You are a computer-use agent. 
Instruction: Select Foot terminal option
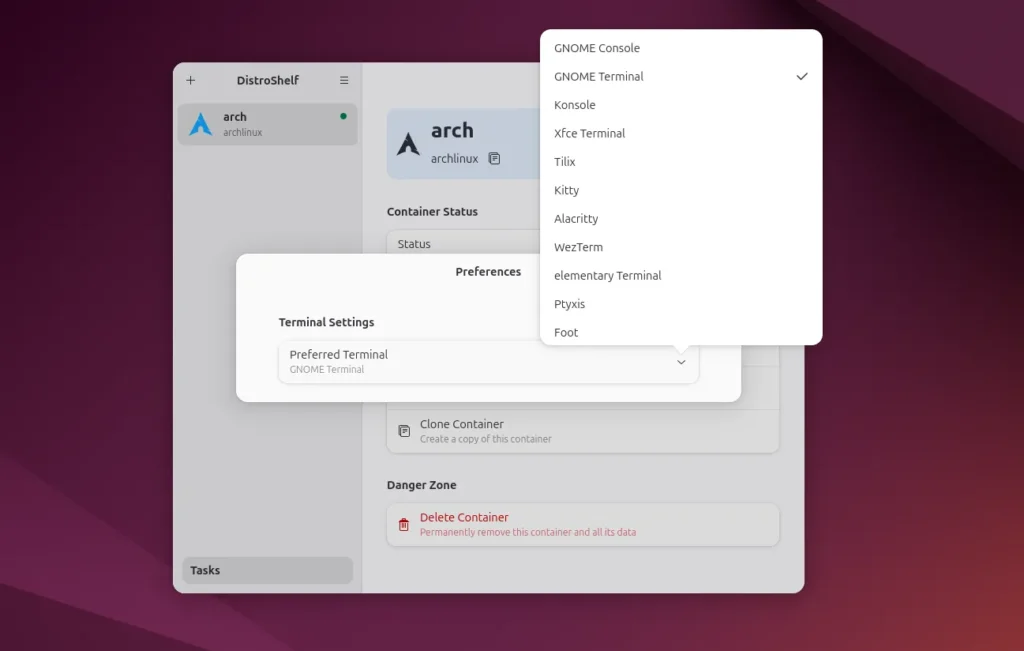click(681, 332)
